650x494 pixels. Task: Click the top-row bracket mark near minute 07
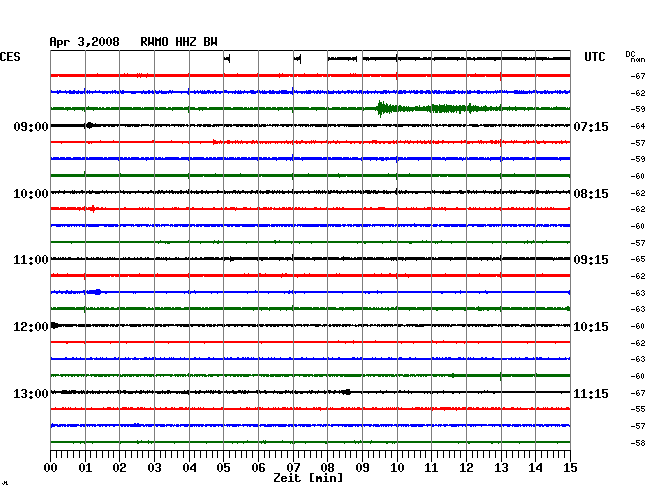click(x=297, y=59)
